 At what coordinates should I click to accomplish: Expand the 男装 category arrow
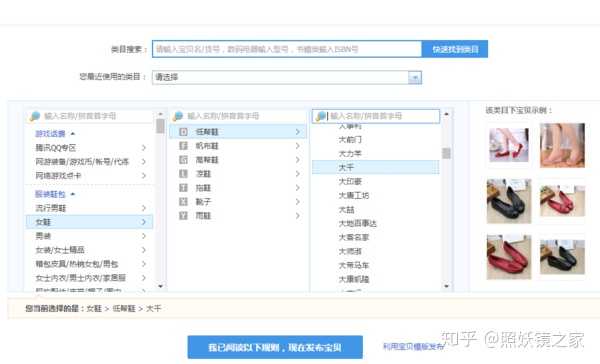[x=144, y=236]
